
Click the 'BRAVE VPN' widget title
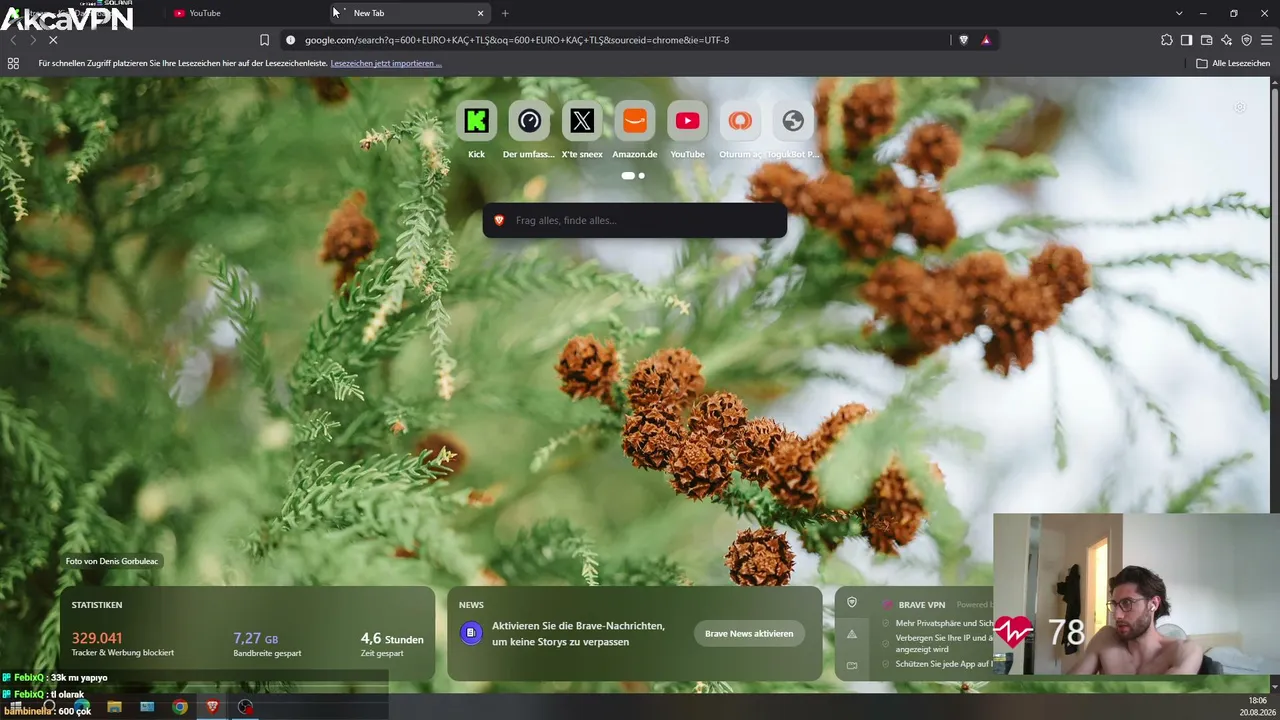coord(922,605)
